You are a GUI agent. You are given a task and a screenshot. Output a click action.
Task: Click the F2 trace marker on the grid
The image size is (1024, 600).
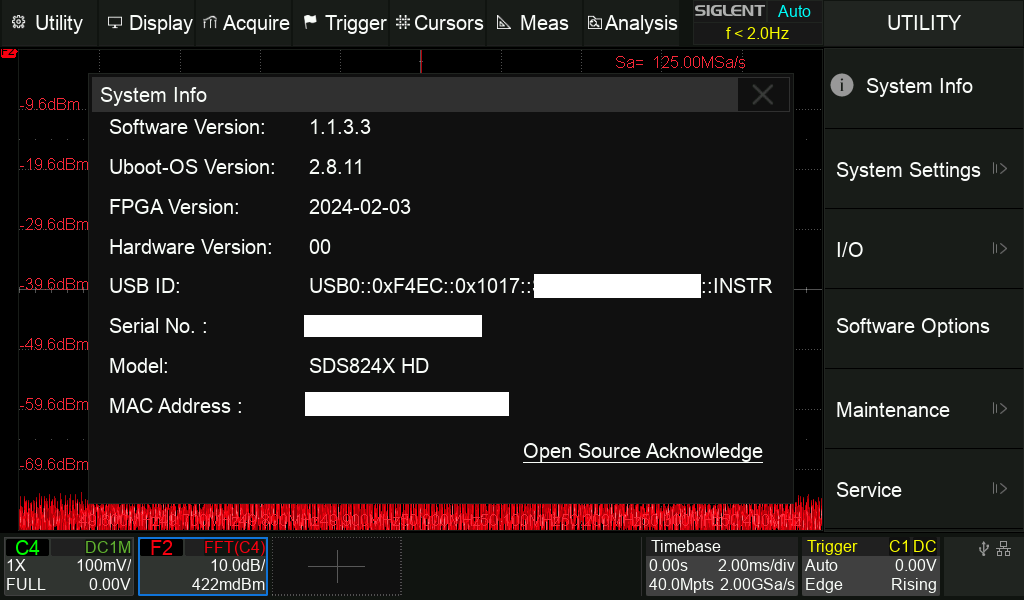tap(8, 52)
